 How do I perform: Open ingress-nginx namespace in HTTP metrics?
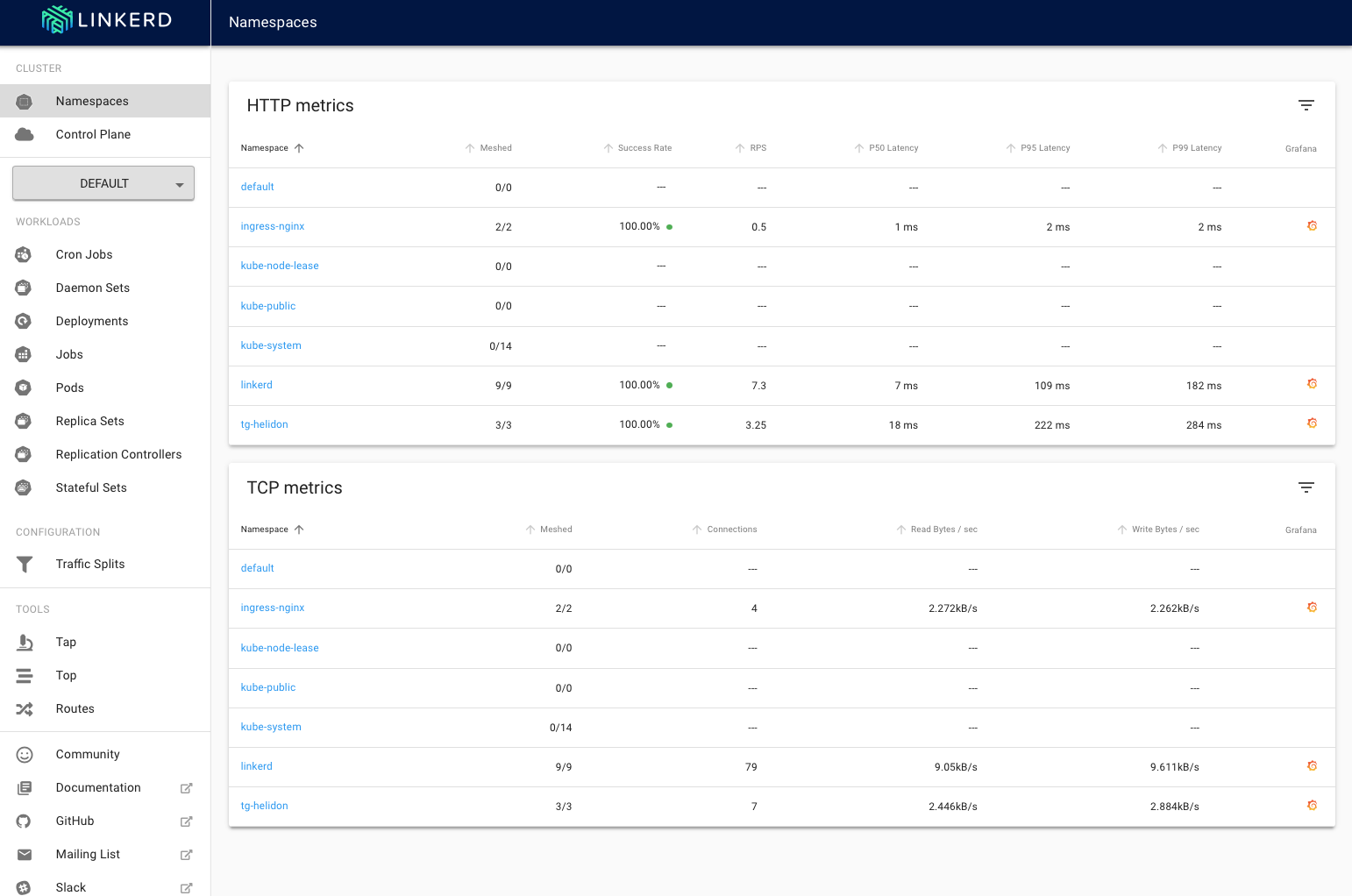pyautogui.click(x=273, y=226)
